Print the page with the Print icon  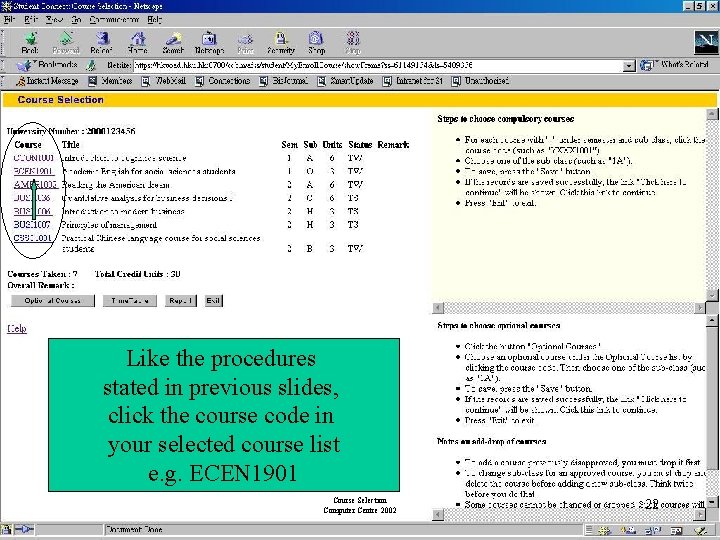coord(245,43)
